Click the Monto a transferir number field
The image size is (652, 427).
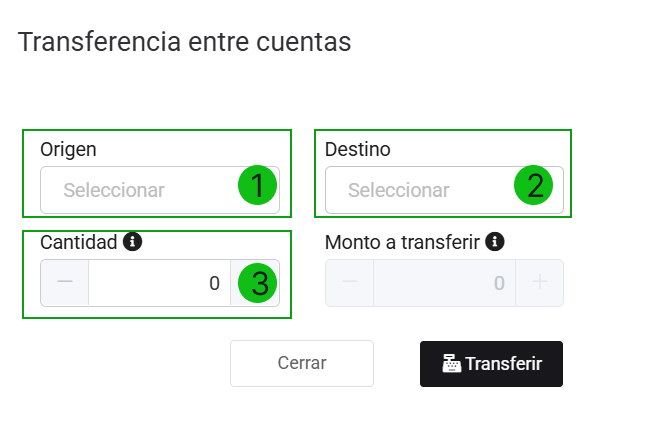tap(443, 283)
